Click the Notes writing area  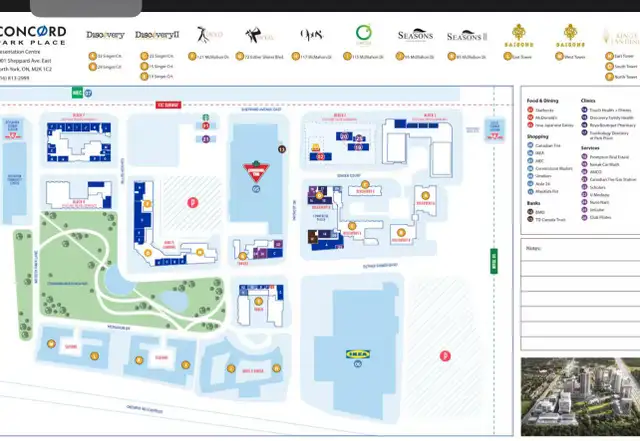click(x=578, y=300)
